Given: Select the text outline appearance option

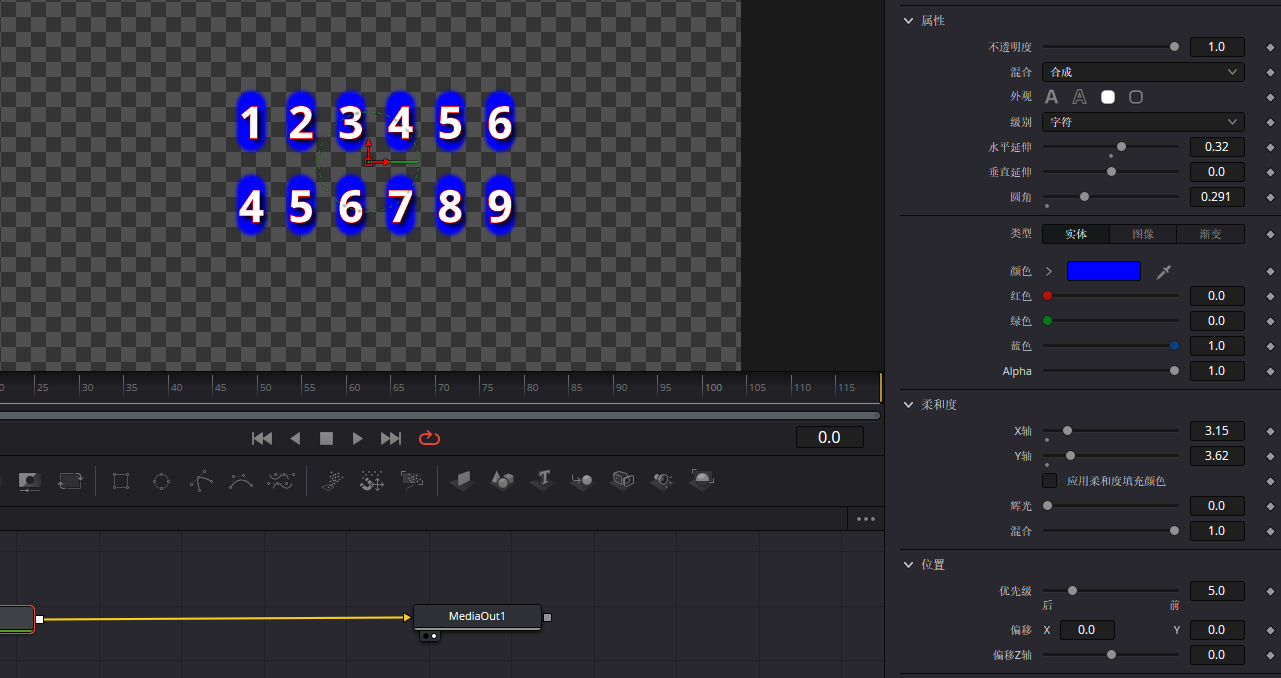Looking at the screenshot, I should (1080, 97).
